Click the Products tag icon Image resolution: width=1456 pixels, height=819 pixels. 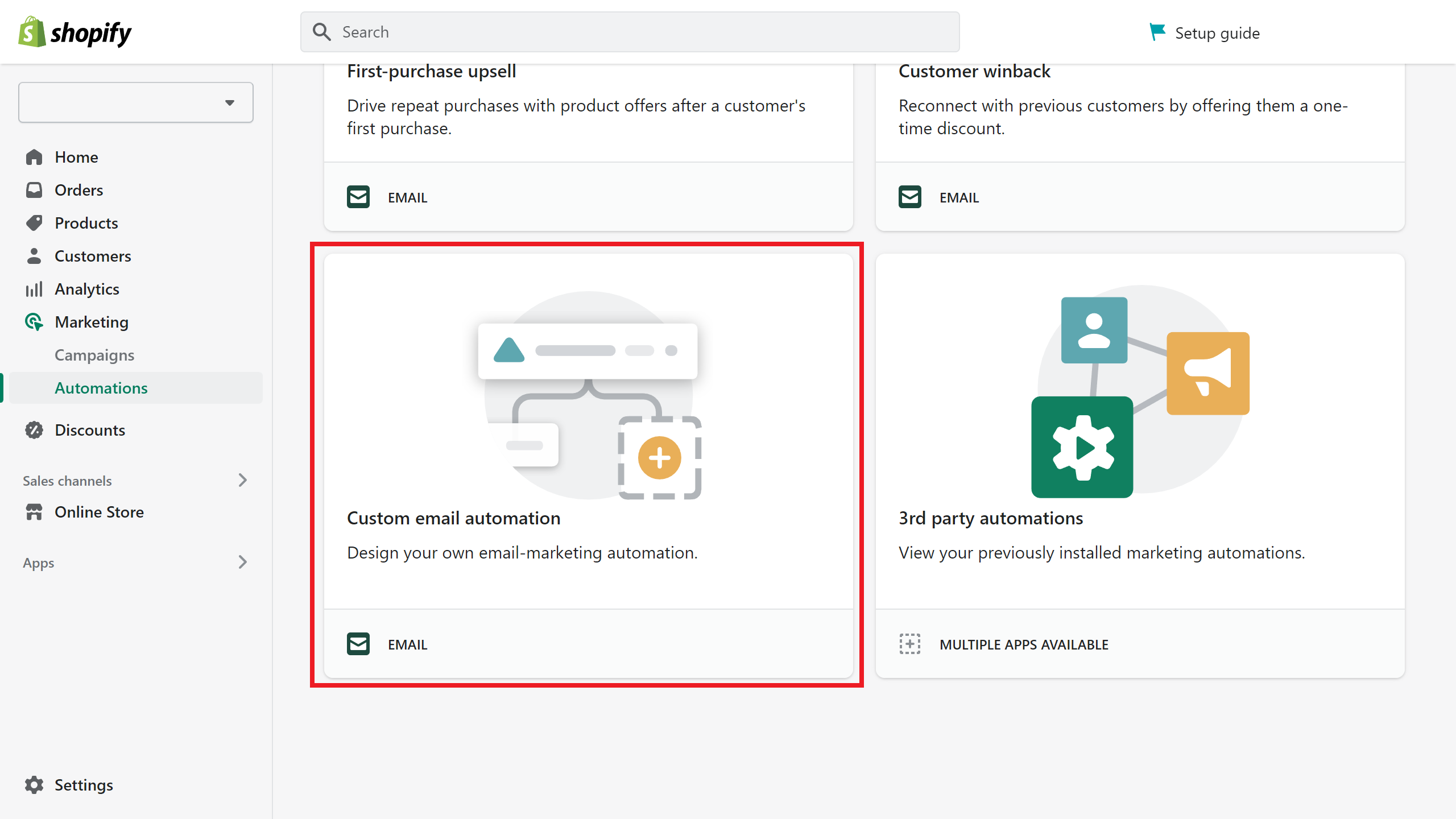[x=34, y=223]
